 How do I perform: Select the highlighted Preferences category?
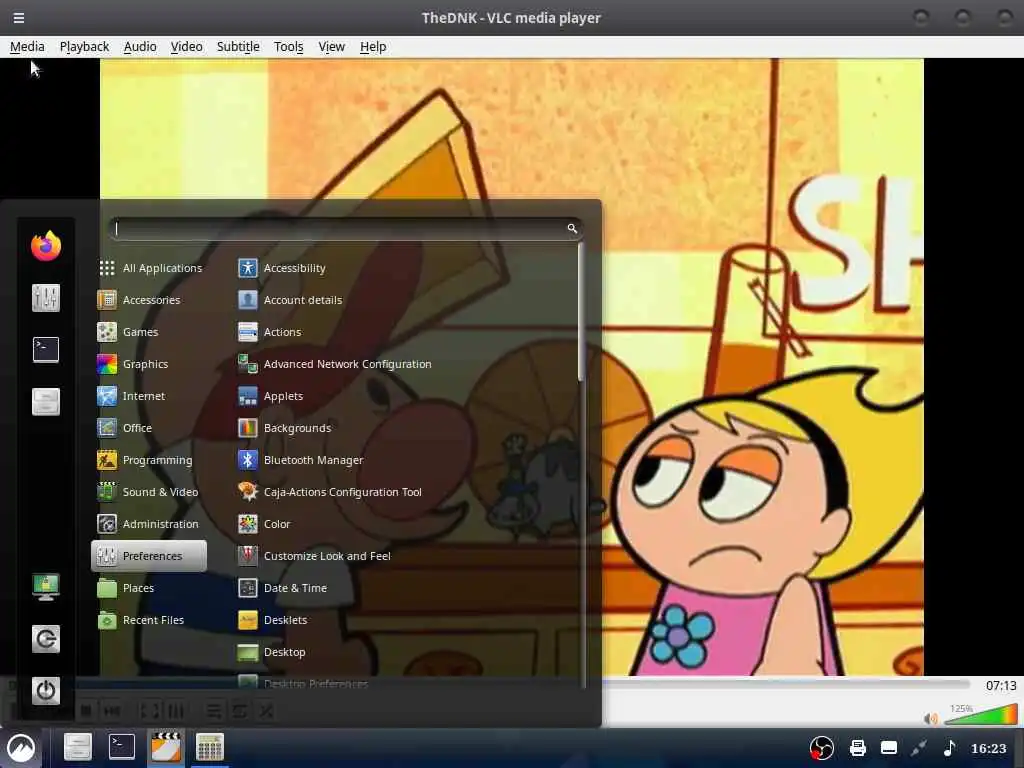point(150,556)
